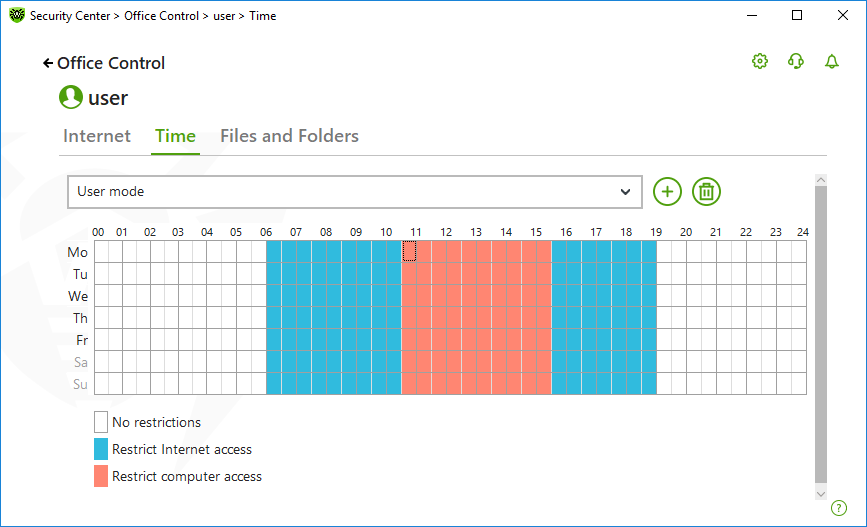Viewport: 867px width, 527px height.
Task: Click the 'Restrict computer access' legend text
Action: [x=187, y=477]
